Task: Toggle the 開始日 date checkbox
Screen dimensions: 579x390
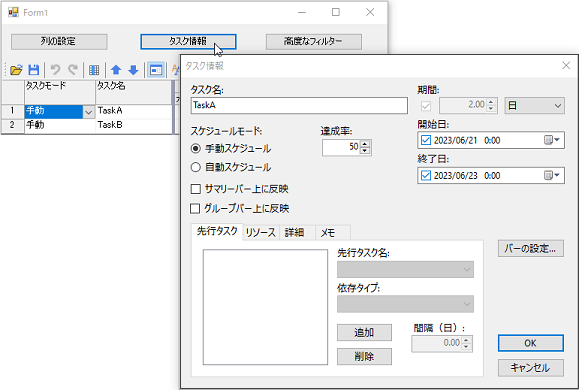Action: tap(426, 140)
